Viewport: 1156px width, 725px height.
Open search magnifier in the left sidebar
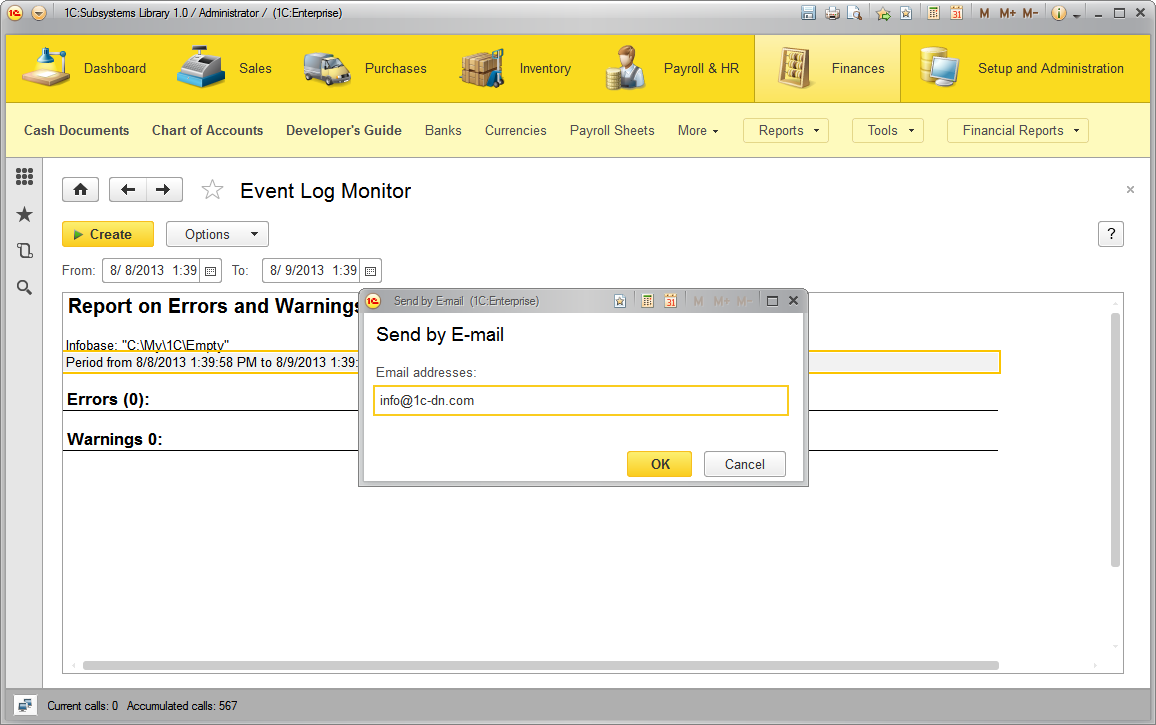24,288
